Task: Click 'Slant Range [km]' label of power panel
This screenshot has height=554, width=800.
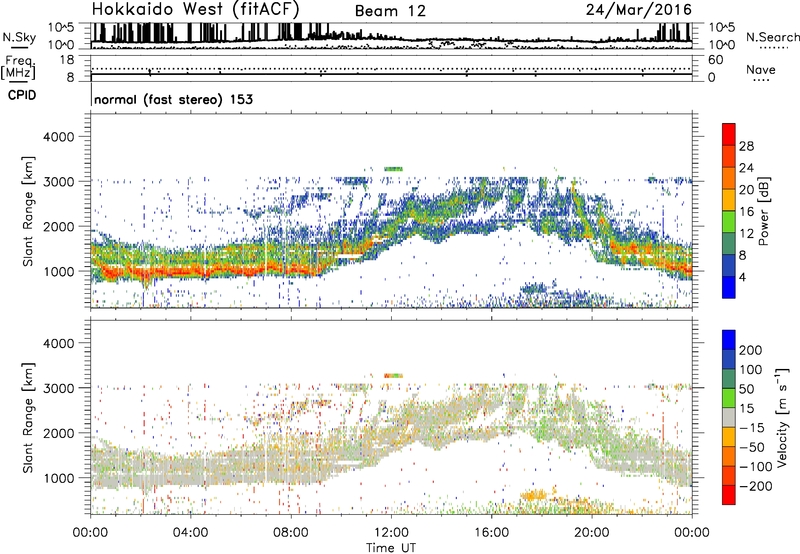Action: coord(28,211)
